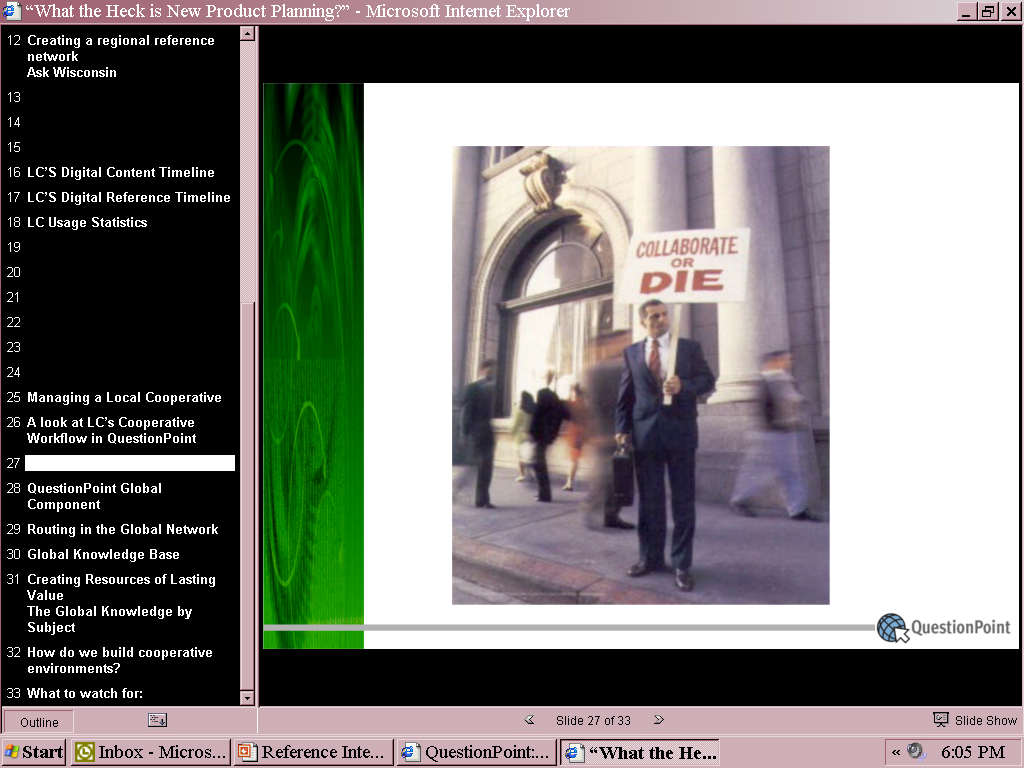The width and height of the screenshot is (1024, 768).
Task: Switch to Reference Inte... PowerPoint taskbar item
Action: click(x=313, y=752)
